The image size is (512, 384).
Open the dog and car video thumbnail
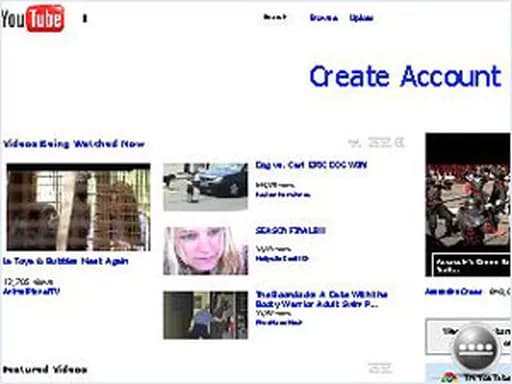205,186
